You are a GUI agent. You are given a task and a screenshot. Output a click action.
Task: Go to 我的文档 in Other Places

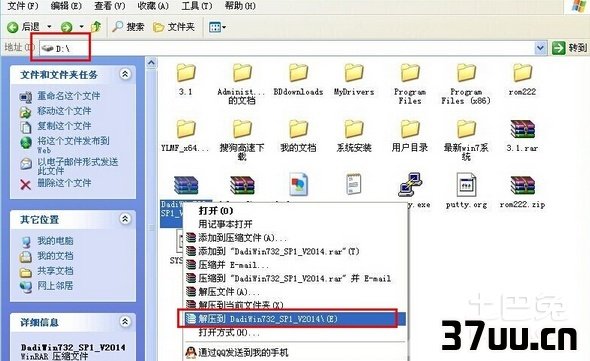(55, 256)
